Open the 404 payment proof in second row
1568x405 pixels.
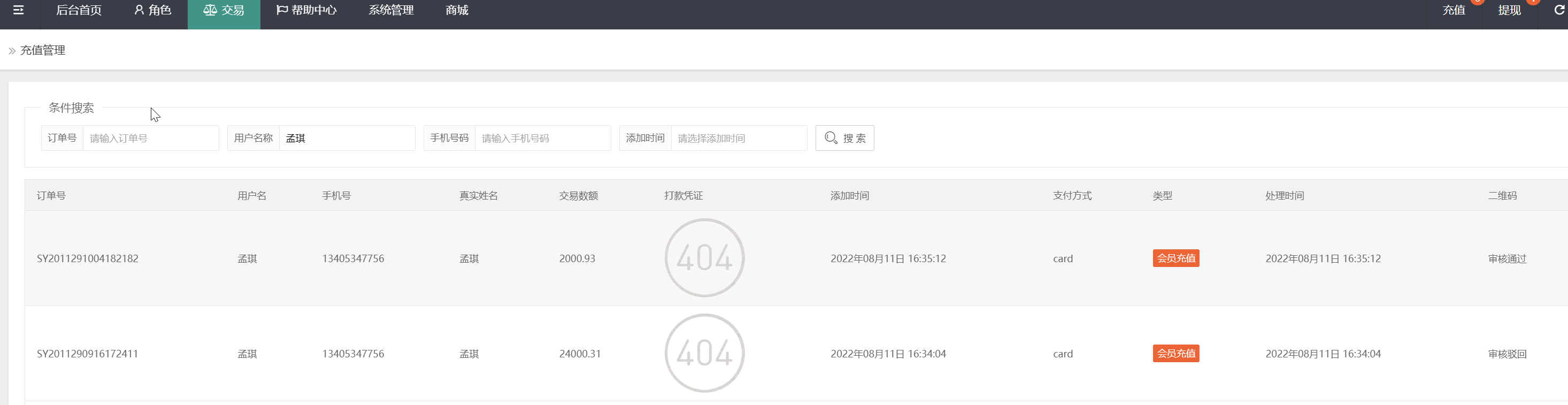(704, 353)
